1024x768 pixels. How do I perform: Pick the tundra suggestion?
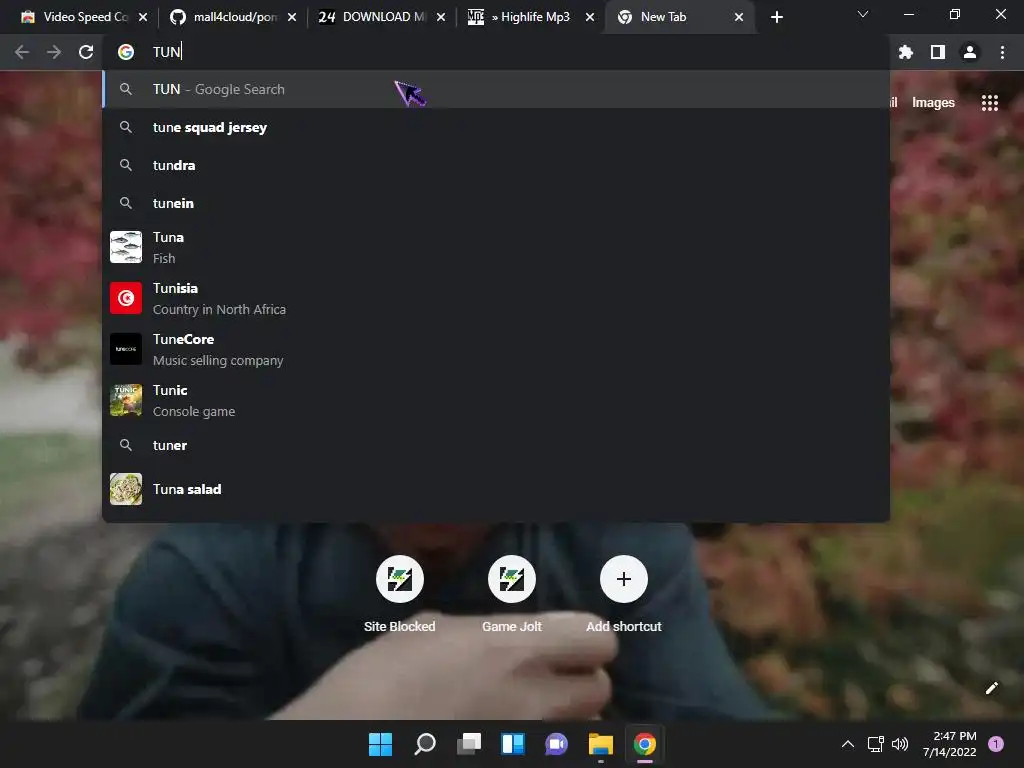pos(496,165)
